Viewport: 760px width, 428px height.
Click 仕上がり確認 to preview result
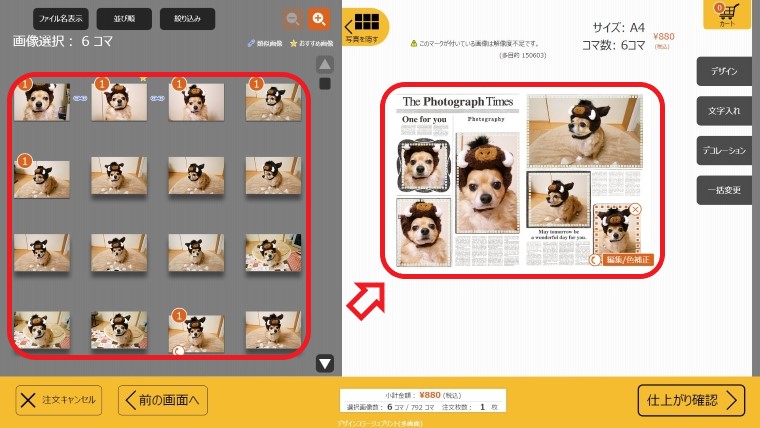coord(691,400)
